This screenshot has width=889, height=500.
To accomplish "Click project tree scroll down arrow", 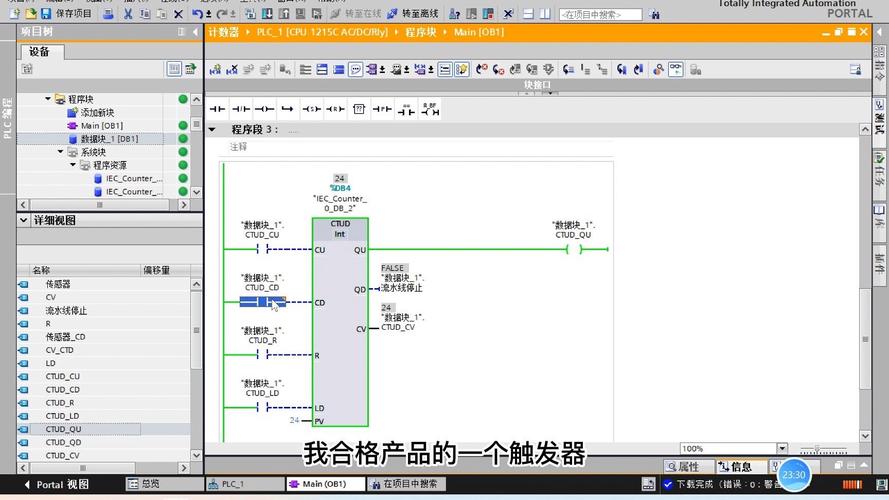I will (x=196, y=192).
